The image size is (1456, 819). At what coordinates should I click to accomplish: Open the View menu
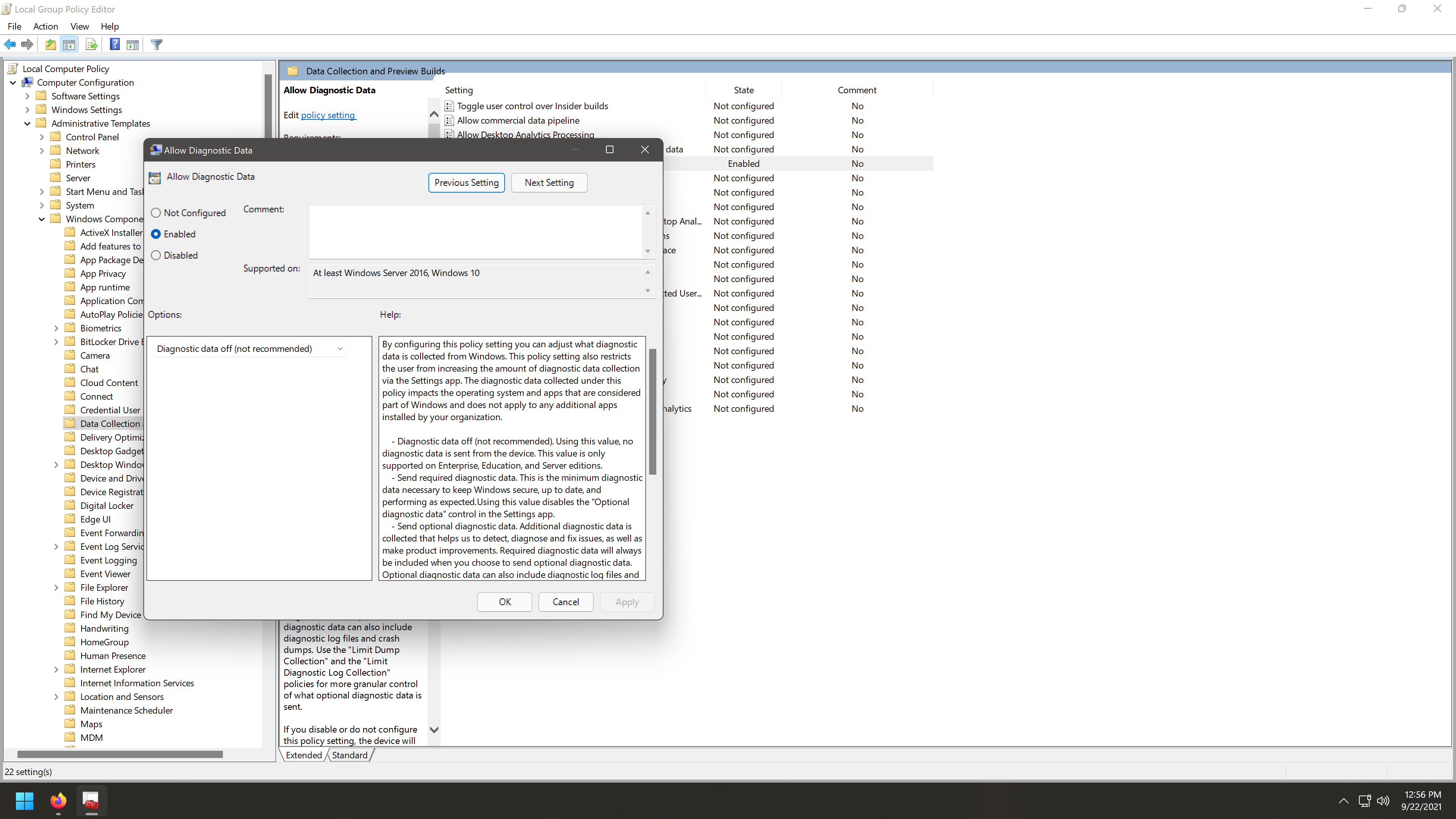tap(80, 26)
